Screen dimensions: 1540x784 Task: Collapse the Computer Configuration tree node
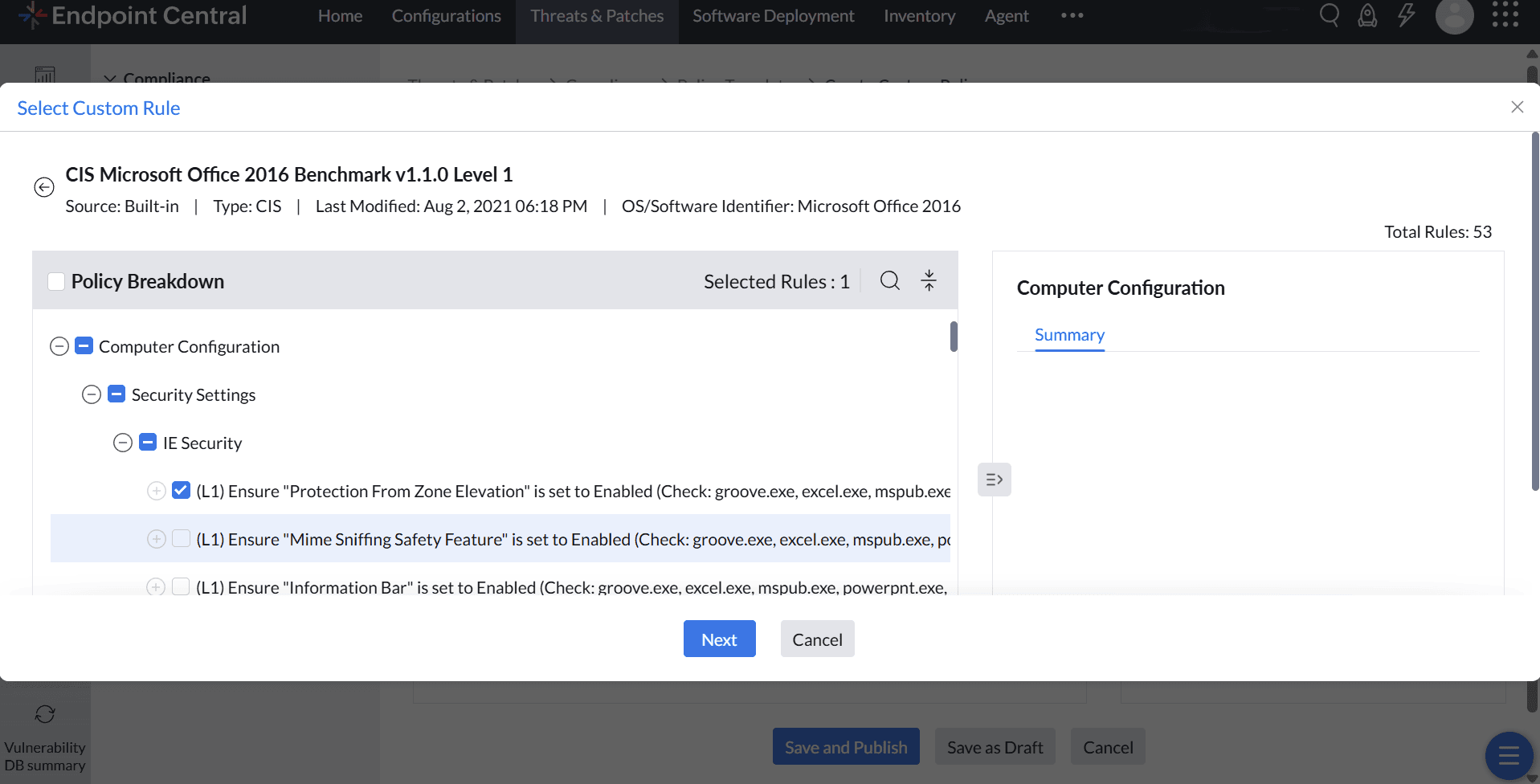point(59,346)
